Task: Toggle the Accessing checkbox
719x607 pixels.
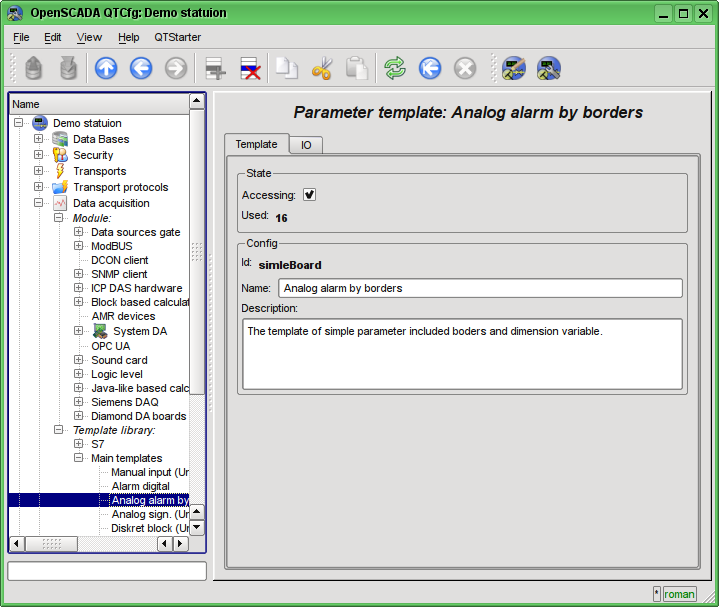Action: click(310, 195)
